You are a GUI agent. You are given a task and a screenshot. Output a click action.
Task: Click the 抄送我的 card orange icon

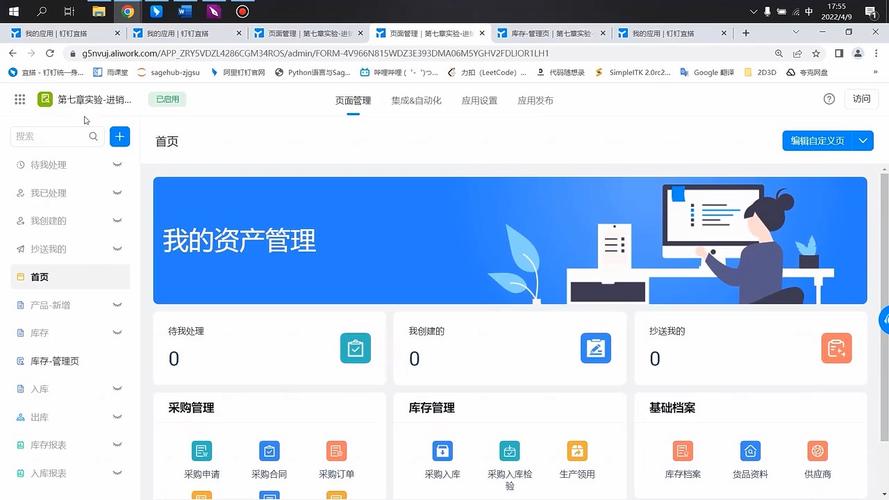point(836,348)
